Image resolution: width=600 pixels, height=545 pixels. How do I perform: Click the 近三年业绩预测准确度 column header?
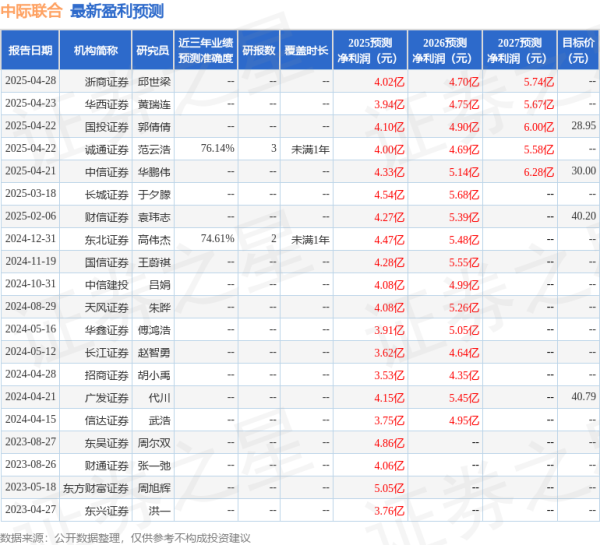(205, 50)
